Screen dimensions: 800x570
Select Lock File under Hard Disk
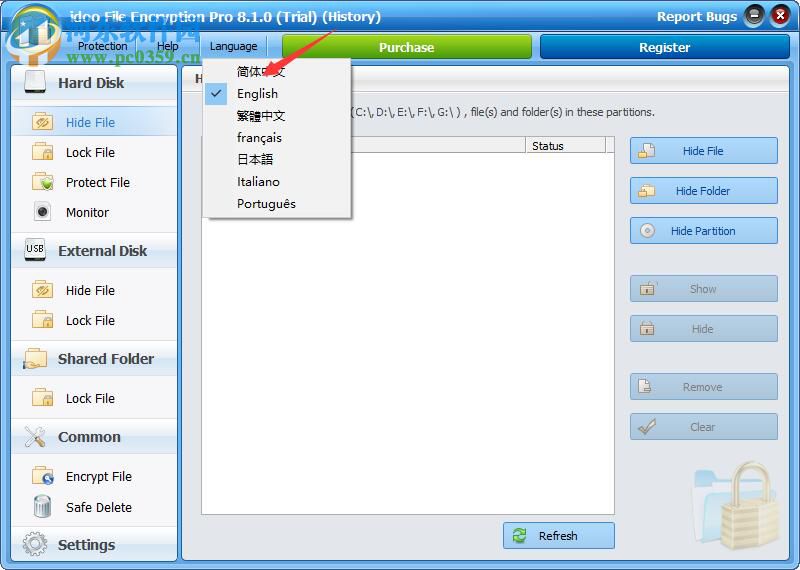[94, 152]
